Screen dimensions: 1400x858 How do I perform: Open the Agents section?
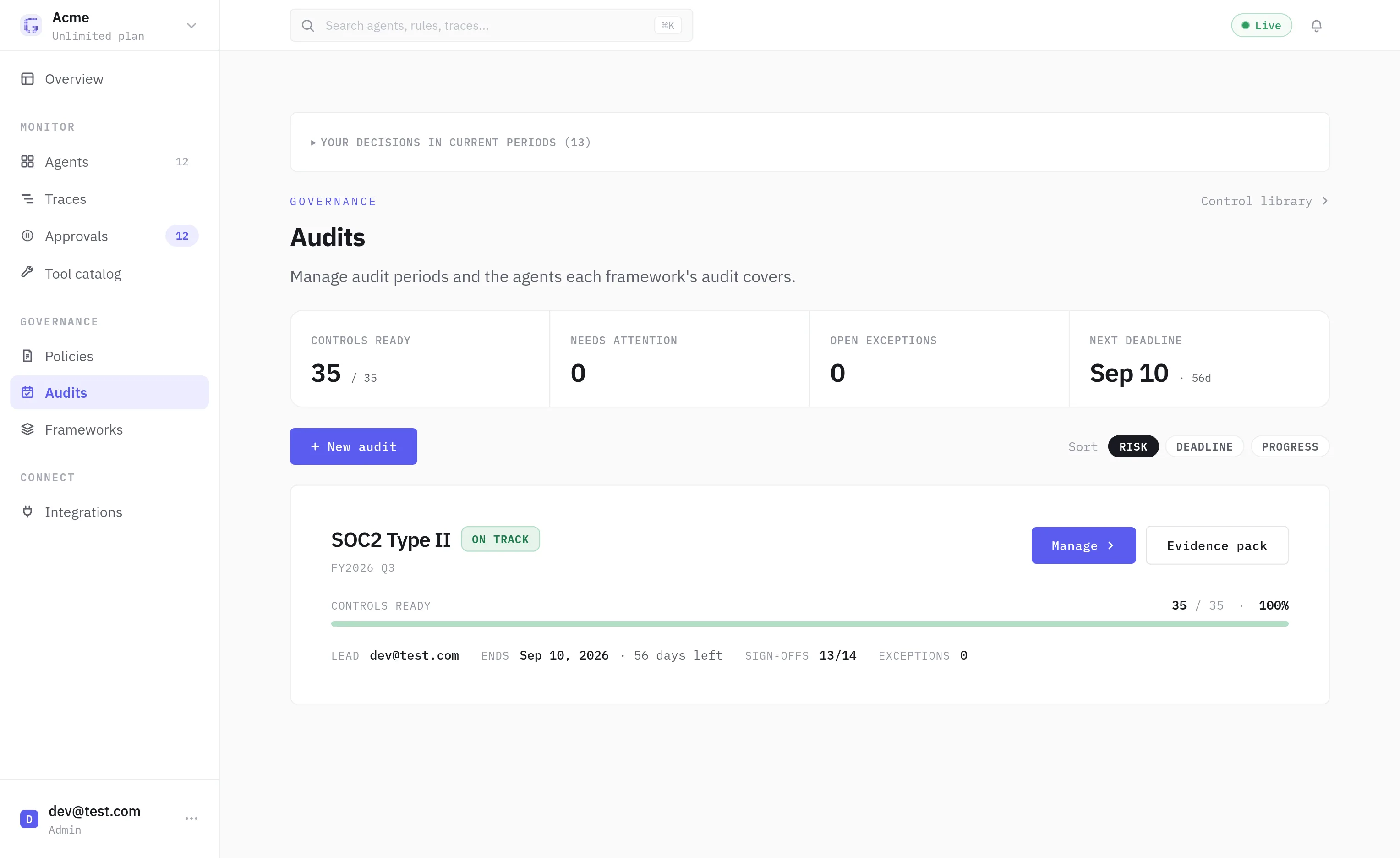pos(109,162)
